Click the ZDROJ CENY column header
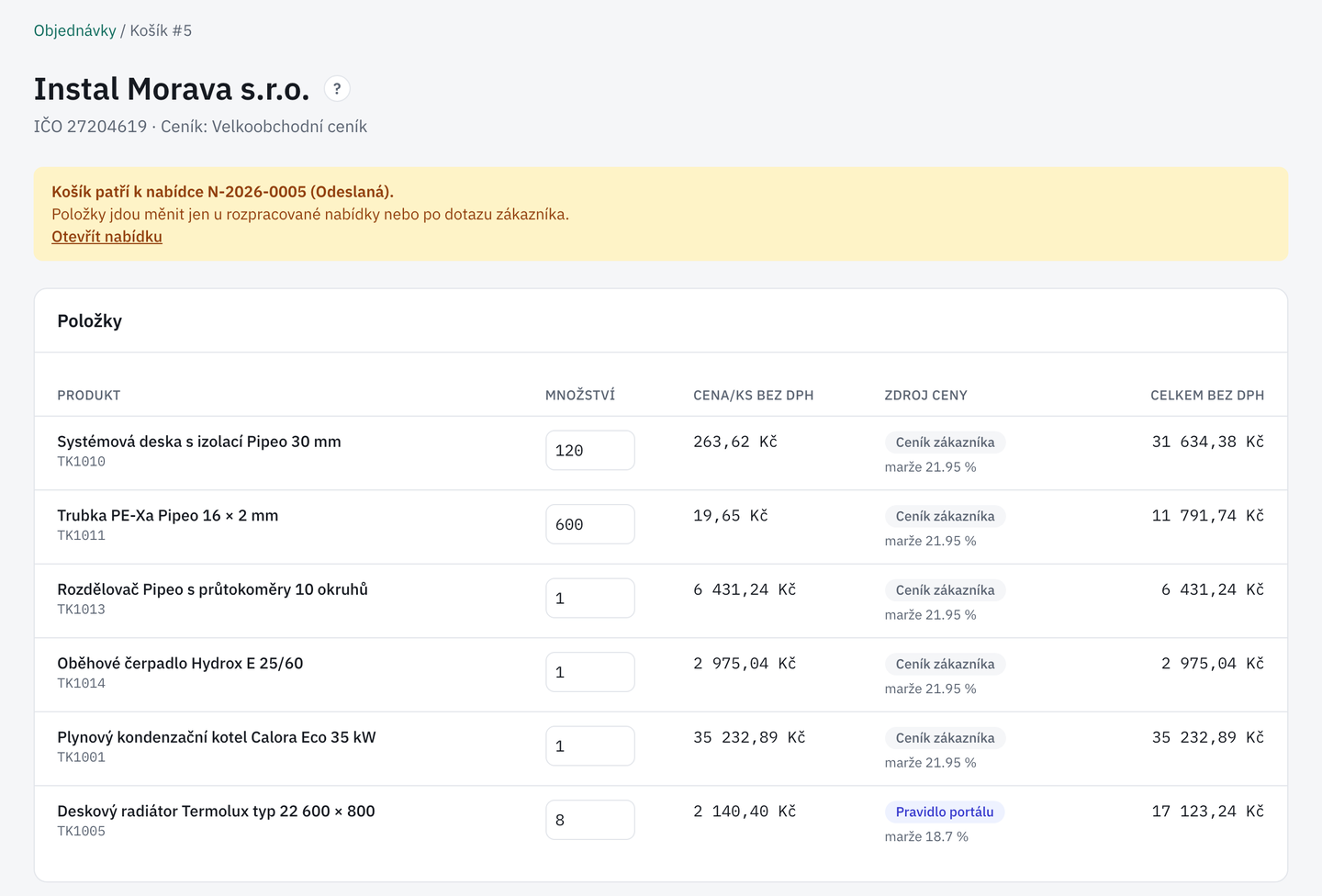Screen dimensions: 1322x896 tap(926, 396)
